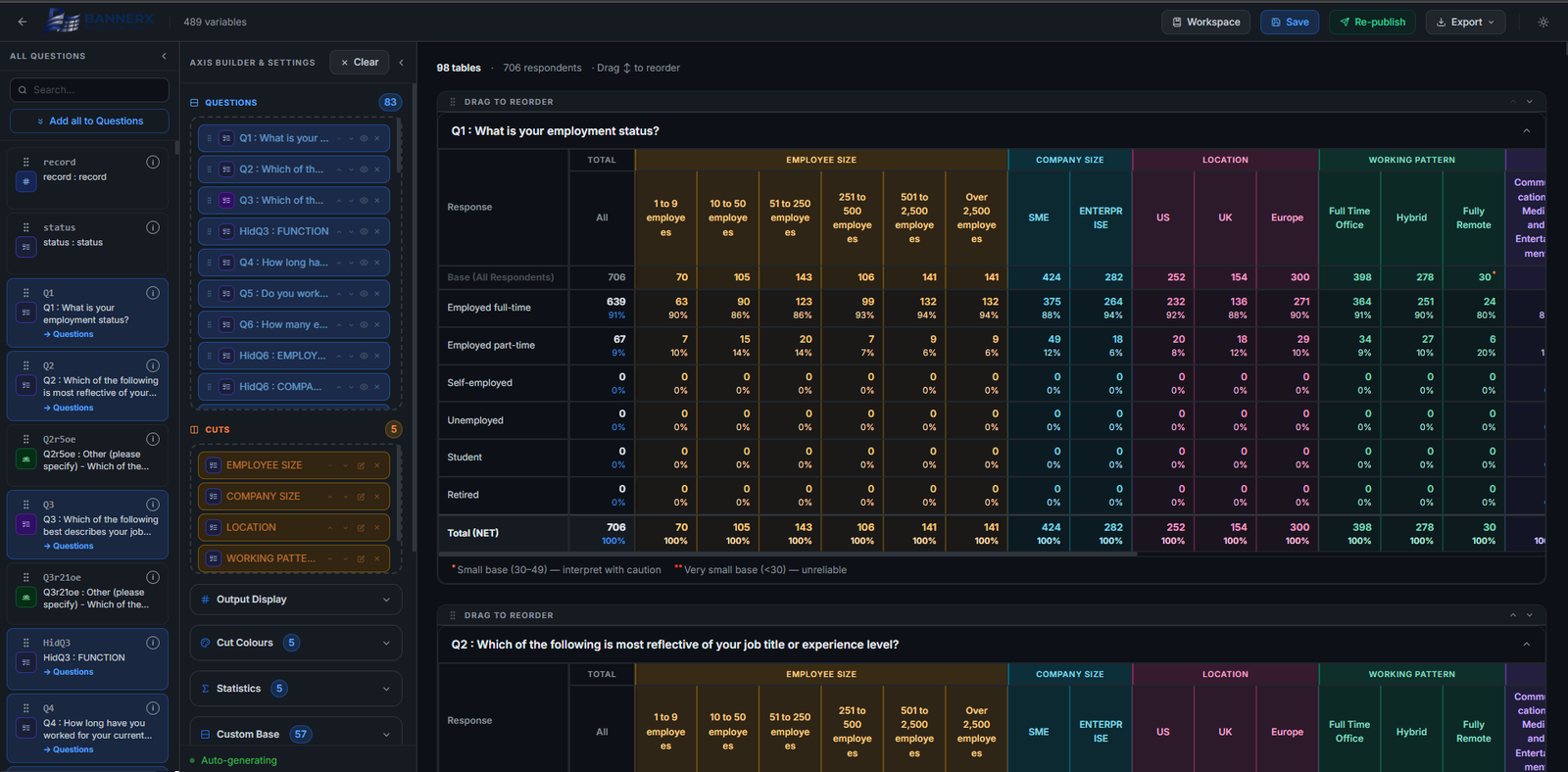
Task: Move Q2 up in the Questions list
Action: (x=339, y=169)
